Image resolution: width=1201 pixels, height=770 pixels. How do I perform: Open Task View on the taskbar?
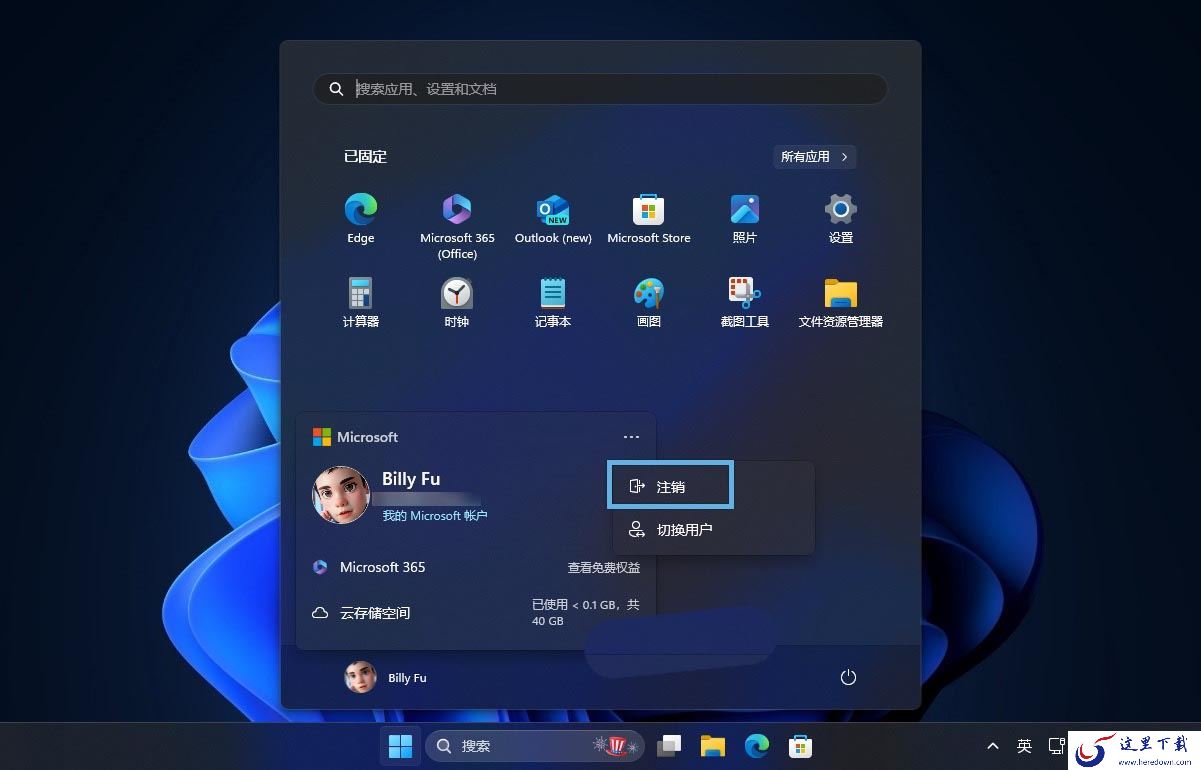(669, 746)
